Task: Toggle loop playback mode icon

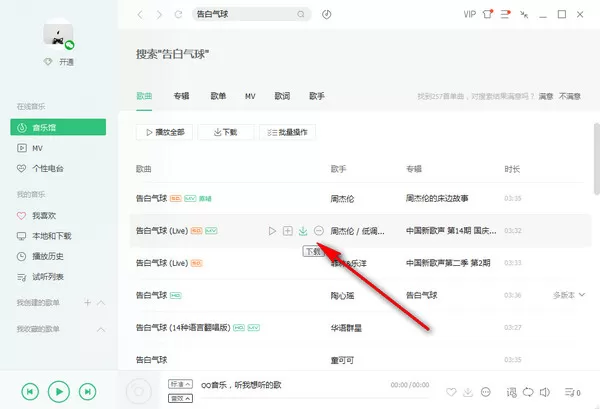Action: click(528, 392)
